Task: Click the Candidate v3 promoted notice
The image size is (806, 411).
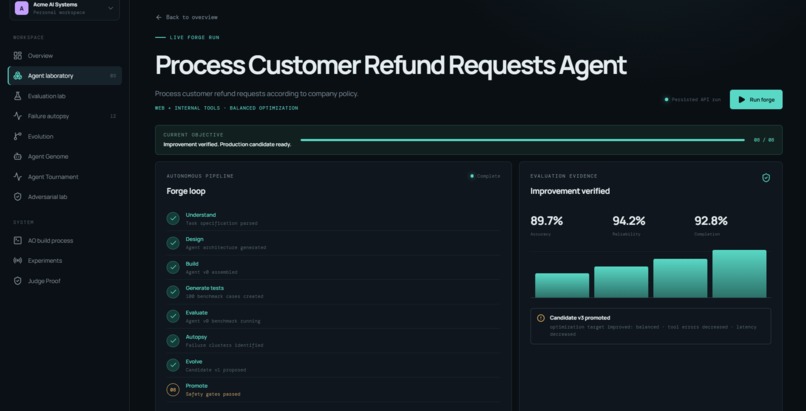Action: point(650,326)
